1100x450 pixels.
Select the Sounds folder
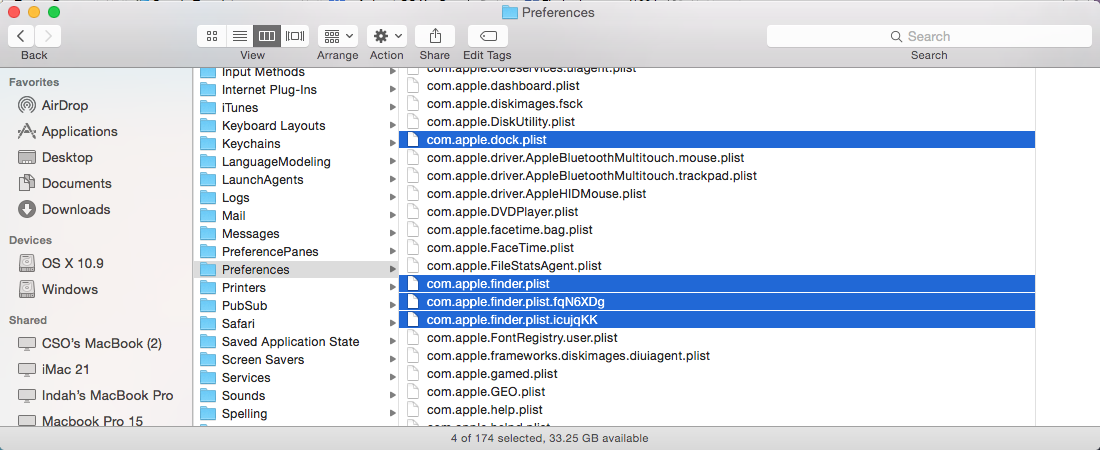[243, 396]
